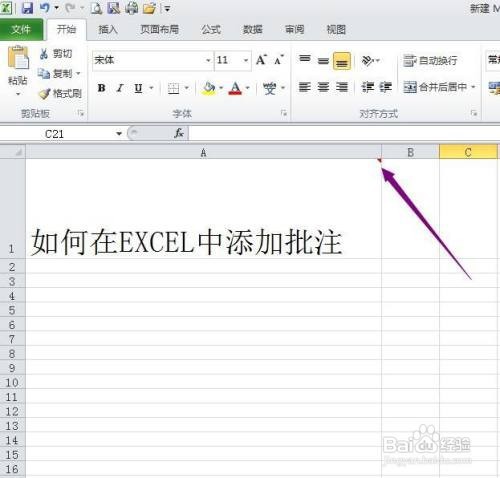Switch to the 页面布局 (Page Layout) tab
500x478 pixels.
[159, 30]
